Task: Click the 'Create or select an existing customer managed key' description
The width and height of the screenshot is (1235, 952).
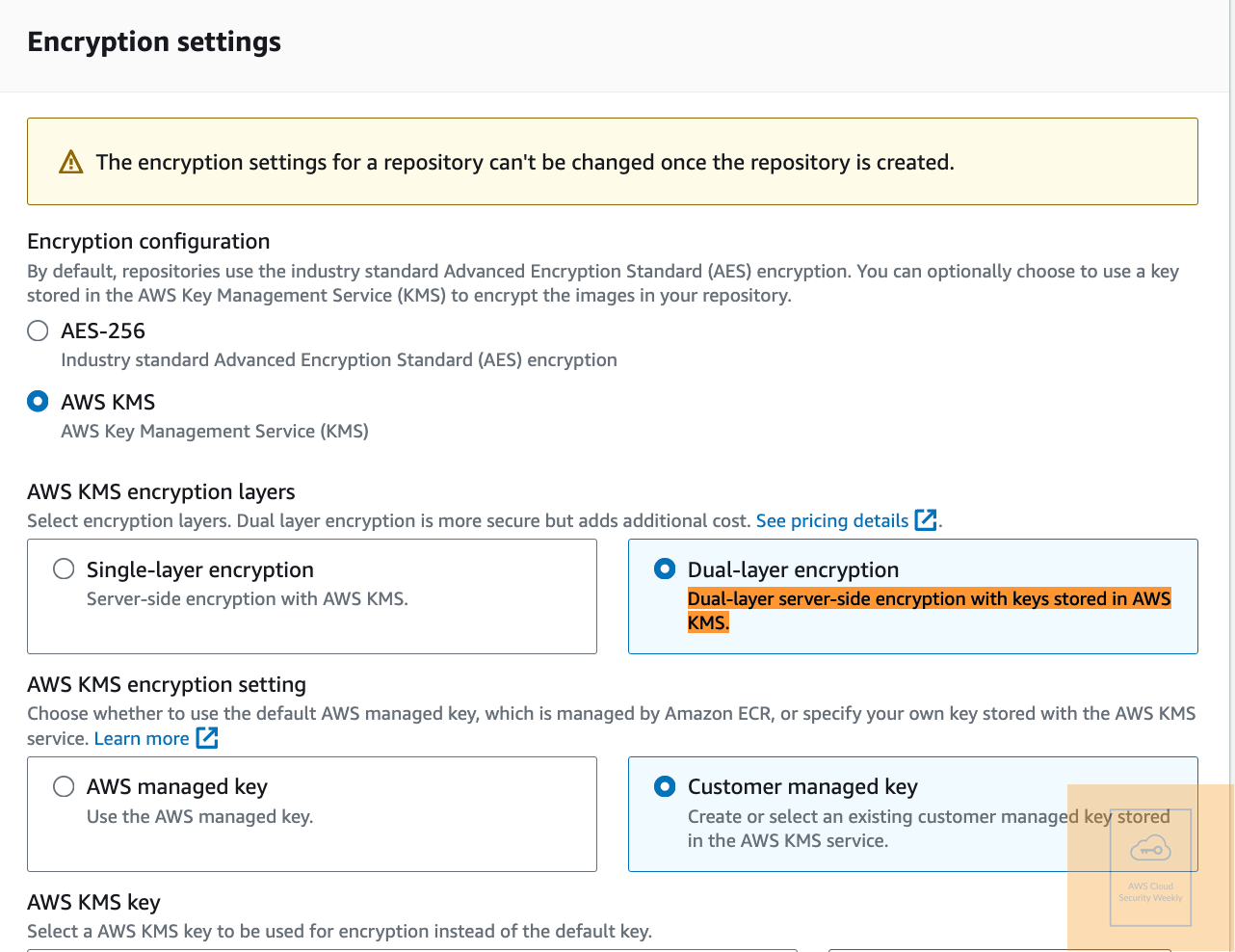Action: click(x=929, y=829)
